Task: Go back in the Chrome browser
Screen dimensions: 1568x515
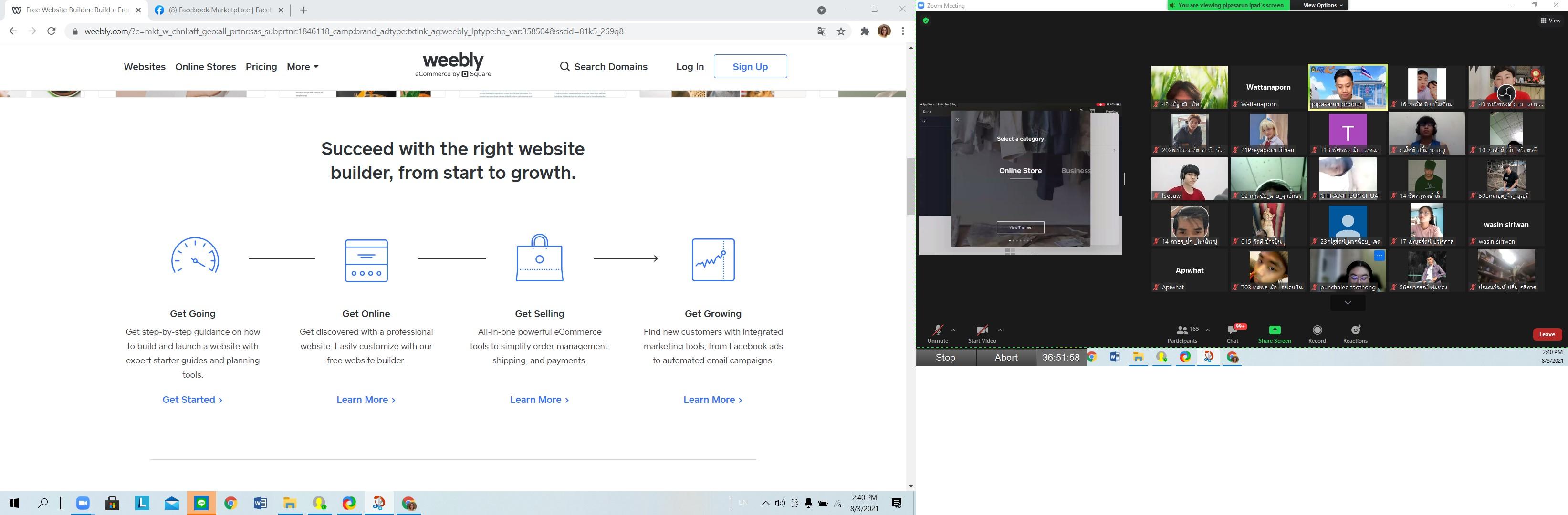Action: point(13,31)
